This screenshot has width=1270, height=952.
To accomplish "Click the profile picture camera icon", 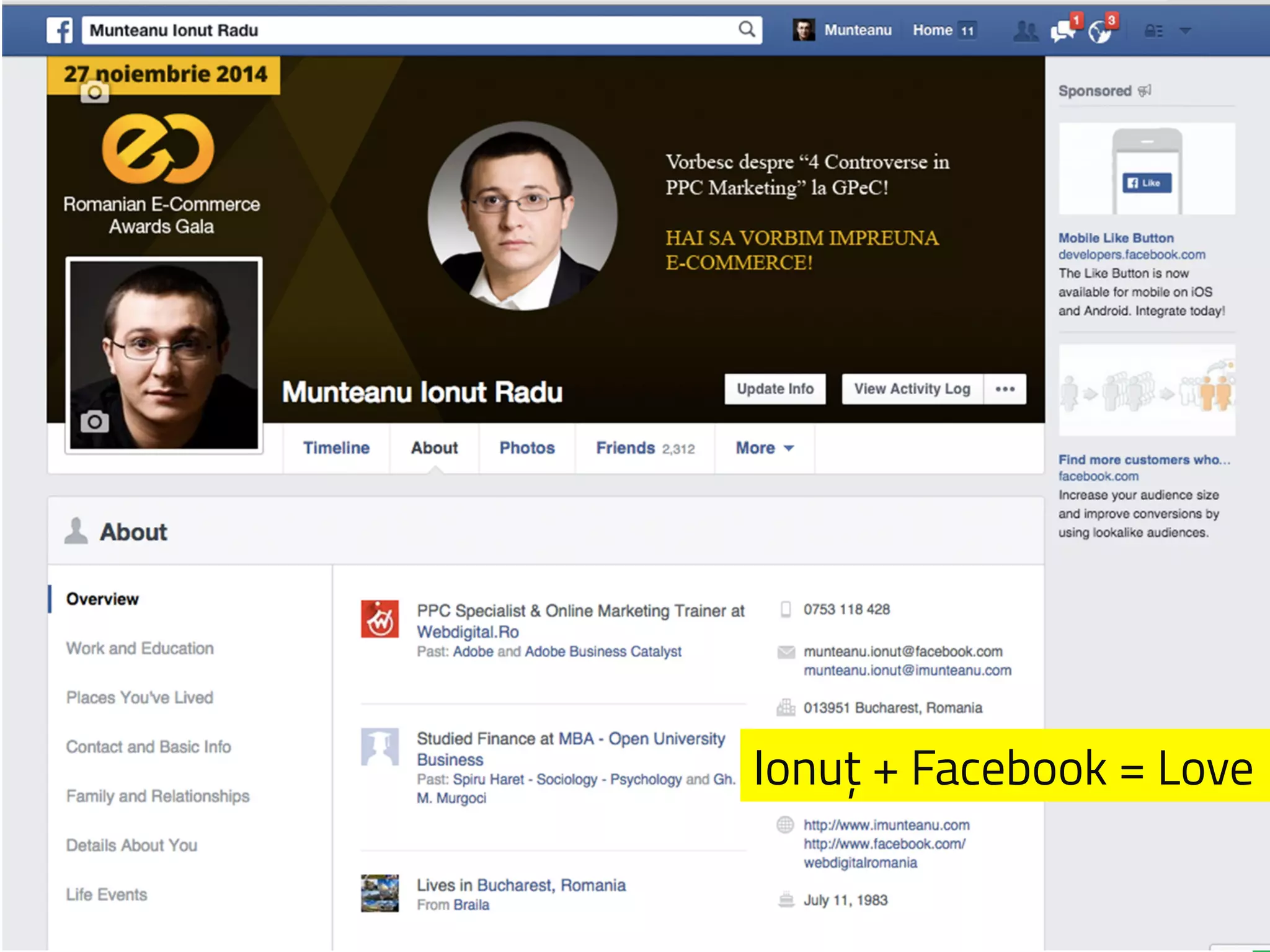I will [x=94, y=422].
